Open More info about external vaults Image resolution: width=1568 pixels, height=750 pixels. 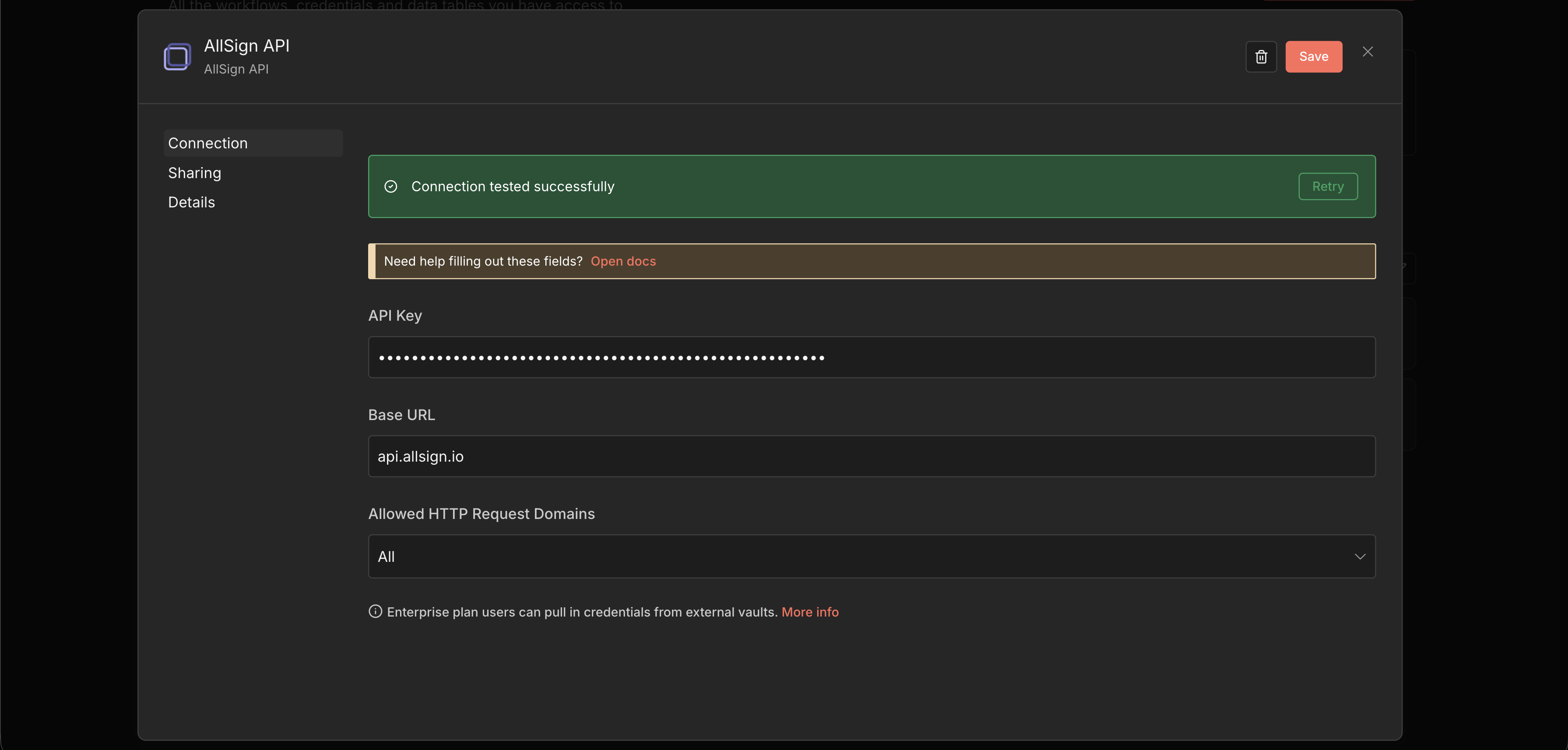click(x=809, y=612)
